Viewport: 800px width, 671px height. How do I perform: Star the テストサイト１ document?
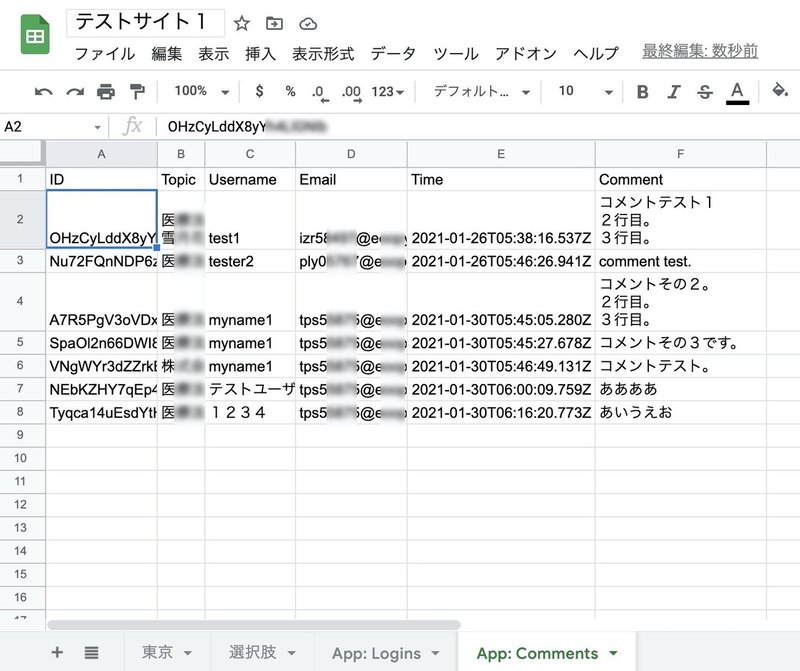tap(241, 23)
